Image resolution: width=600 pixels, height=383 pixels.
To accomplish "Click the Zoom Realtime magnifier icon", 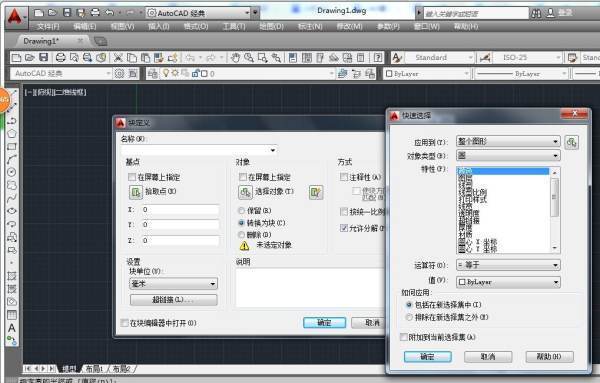I will [249, 58].
